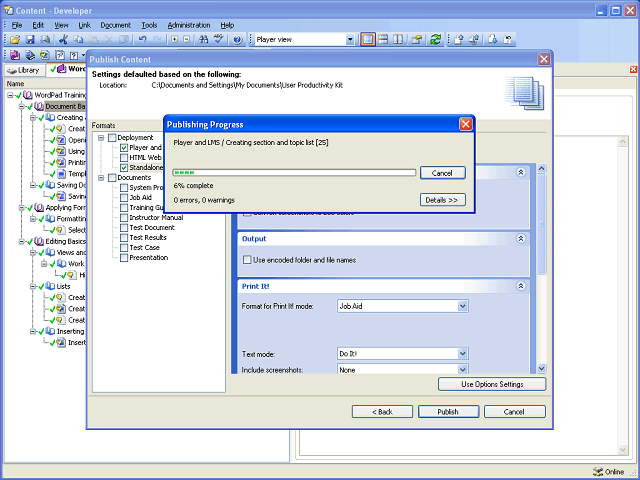The height and width of the screenshot is (480, 640).
Task: Collapse the Deployment tree node
Action: click(101, 138)
